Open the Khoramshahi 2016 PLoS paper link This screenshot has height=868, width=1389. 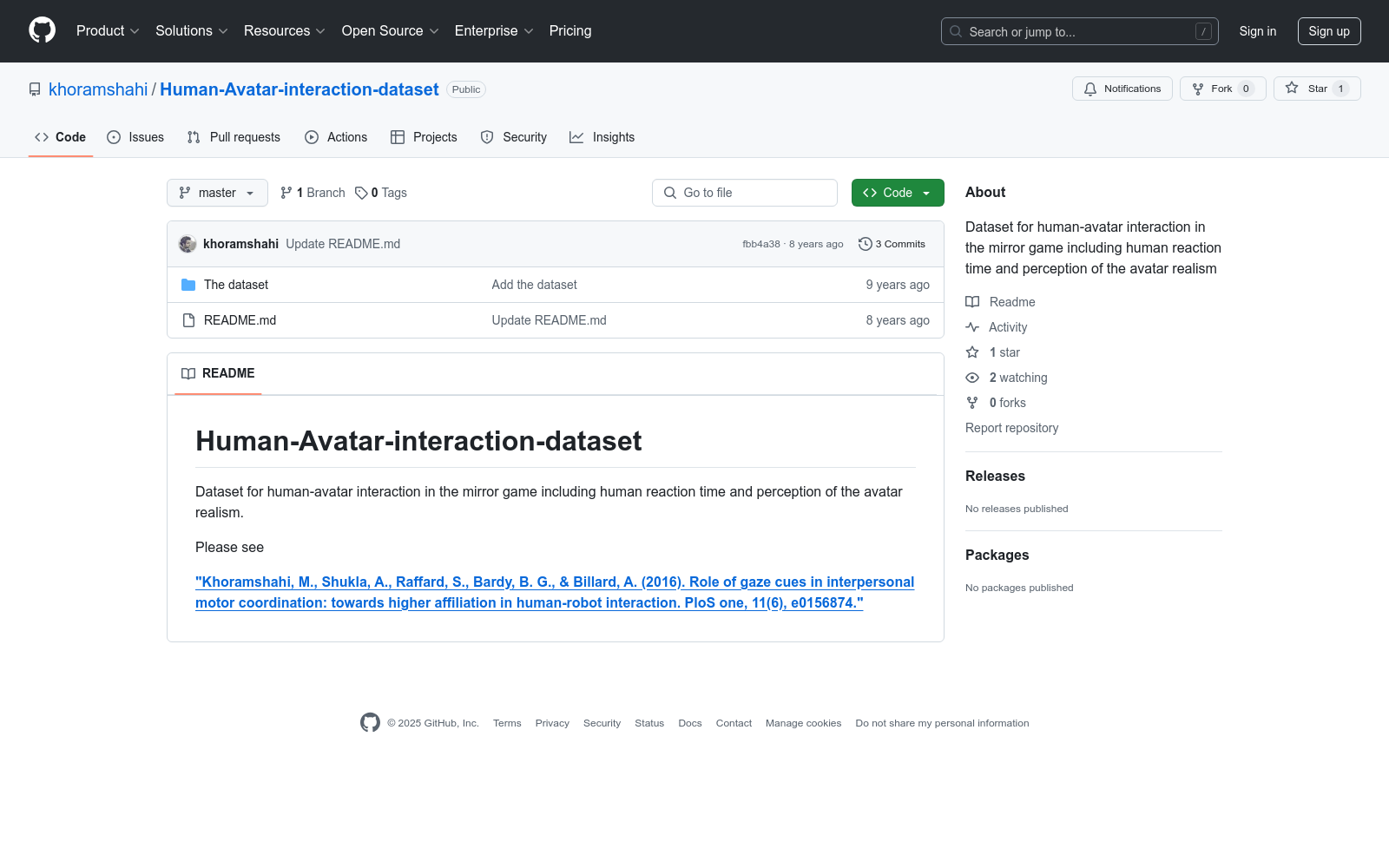pyautogui.click(x=555, y=592)
